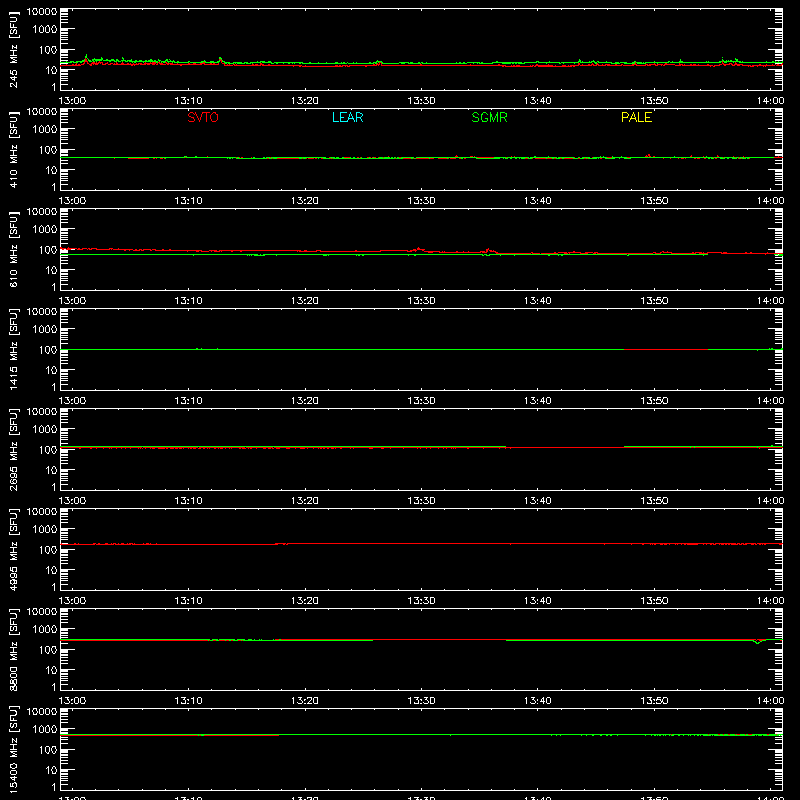Click 13:30 tick under the 8800 MHz panel
This screenshot has width=800, height=800.
click(x=421, y=701)
